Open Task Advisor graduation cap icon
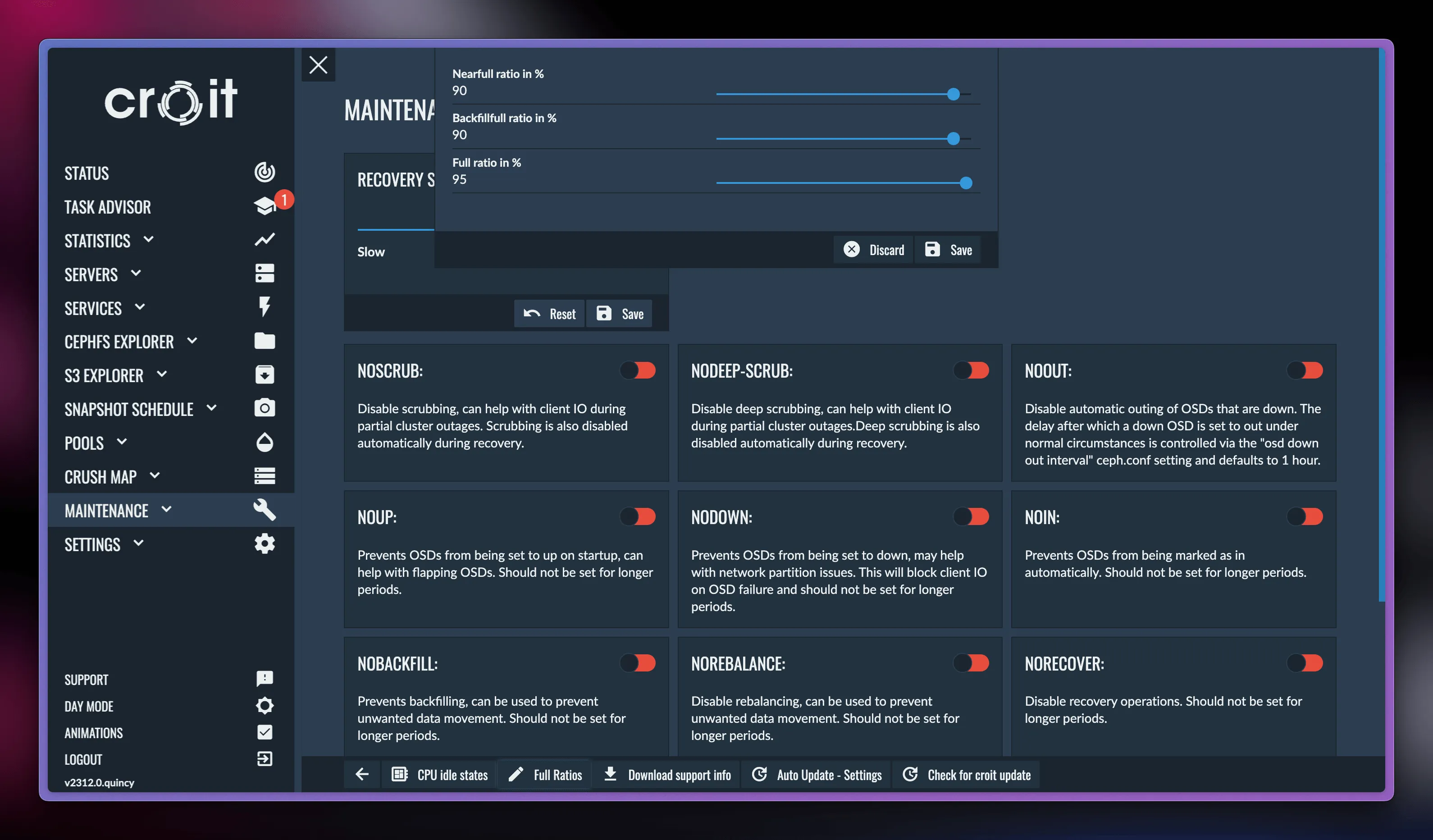Screen dimensions: 1433x840 tap(265, 206)
